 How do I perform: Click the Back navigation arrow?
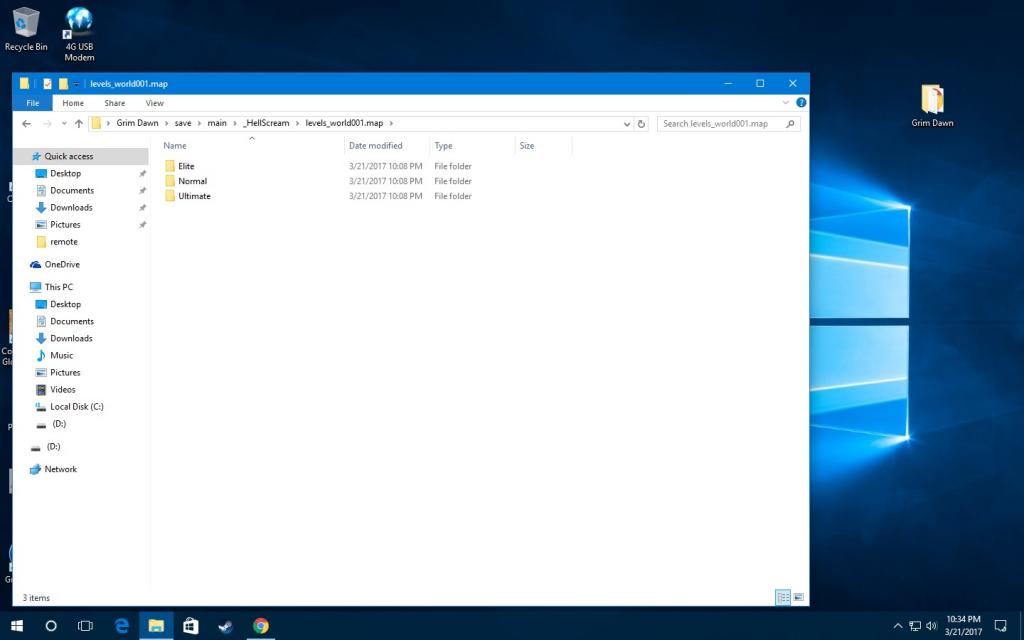pyautogui.click(x=26, y=123)
